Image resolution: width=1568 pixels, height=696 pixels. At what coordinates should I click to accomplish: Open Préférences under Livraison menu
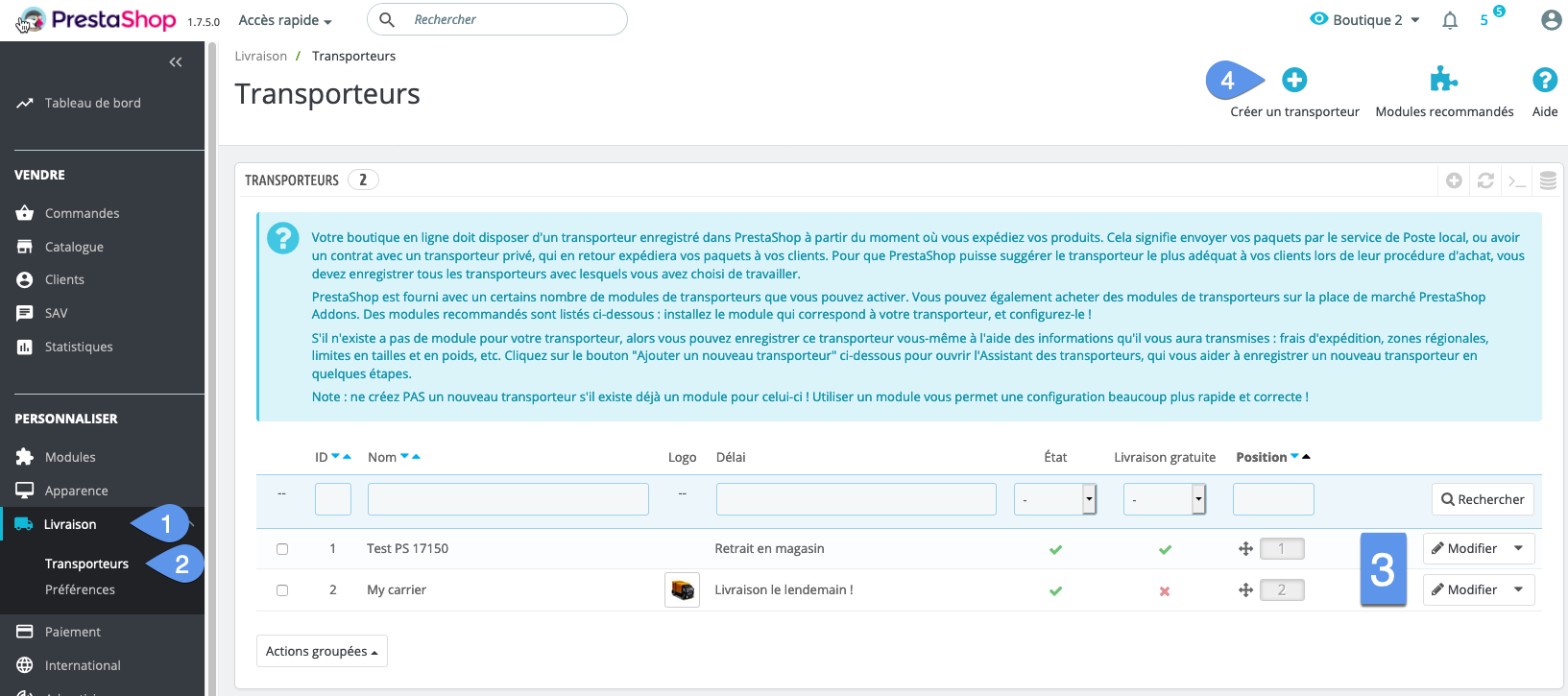80,589
